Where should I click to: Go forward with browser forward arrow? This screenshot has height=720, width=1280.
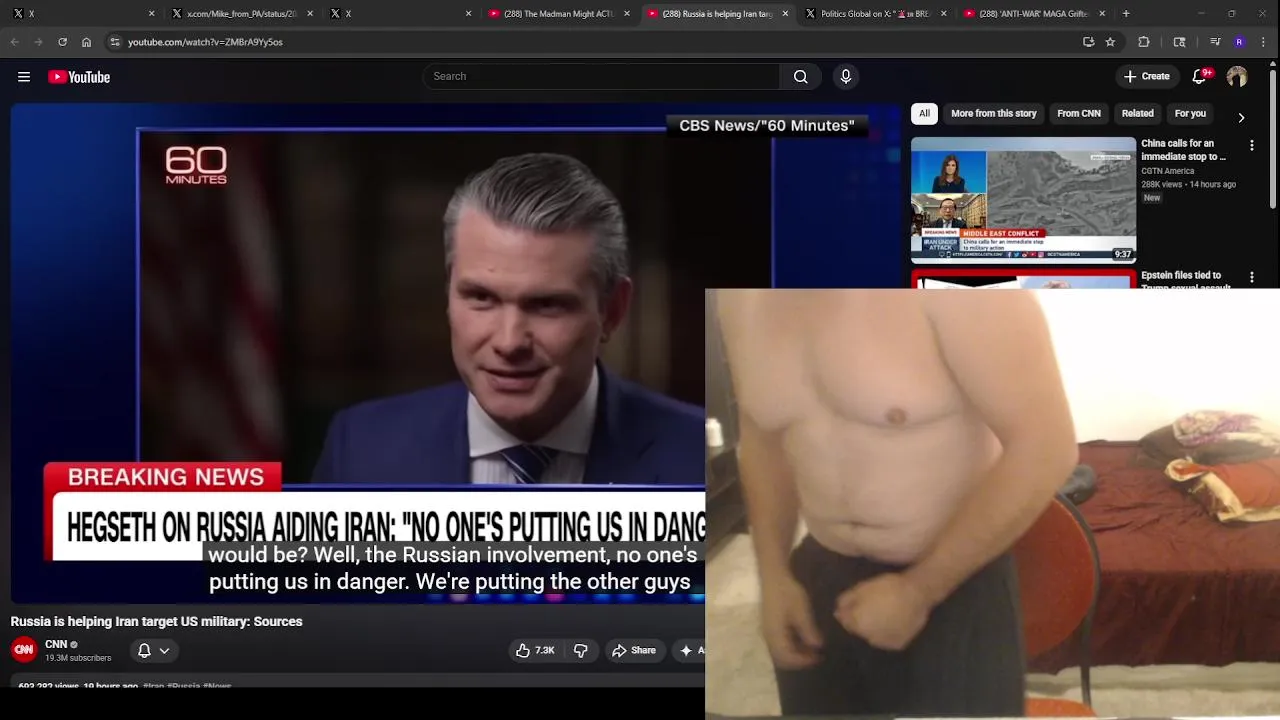click(38, 42)
